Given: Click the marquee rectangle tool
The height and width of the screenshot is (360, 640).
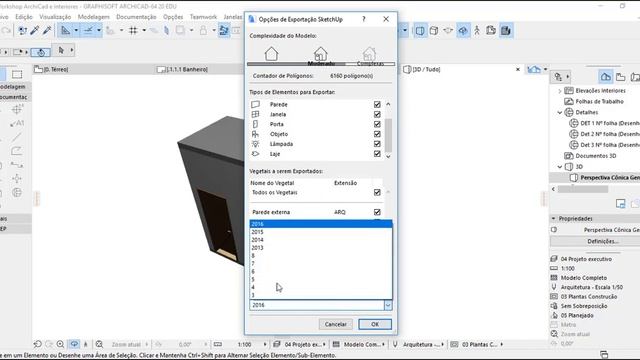Looking at the screenshot, I should point(17,74).
